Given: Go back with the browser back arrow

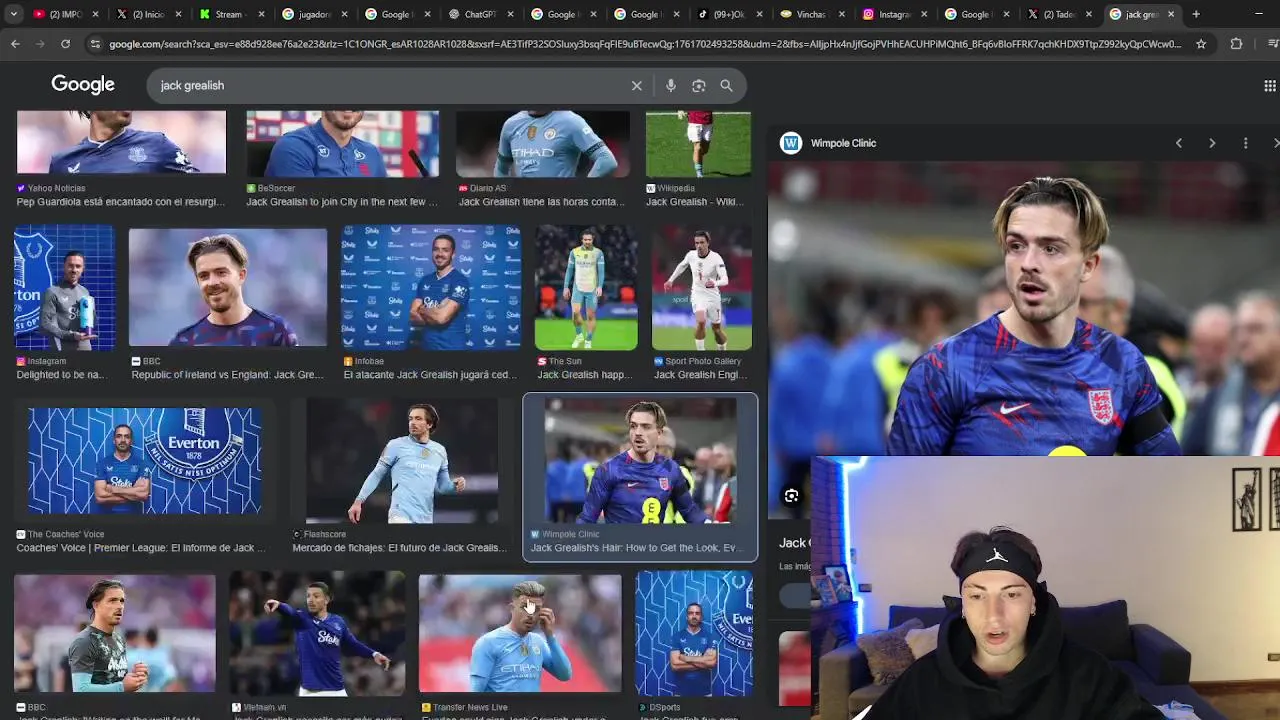Looking at the screenshot, I should [x=15, y=44].
